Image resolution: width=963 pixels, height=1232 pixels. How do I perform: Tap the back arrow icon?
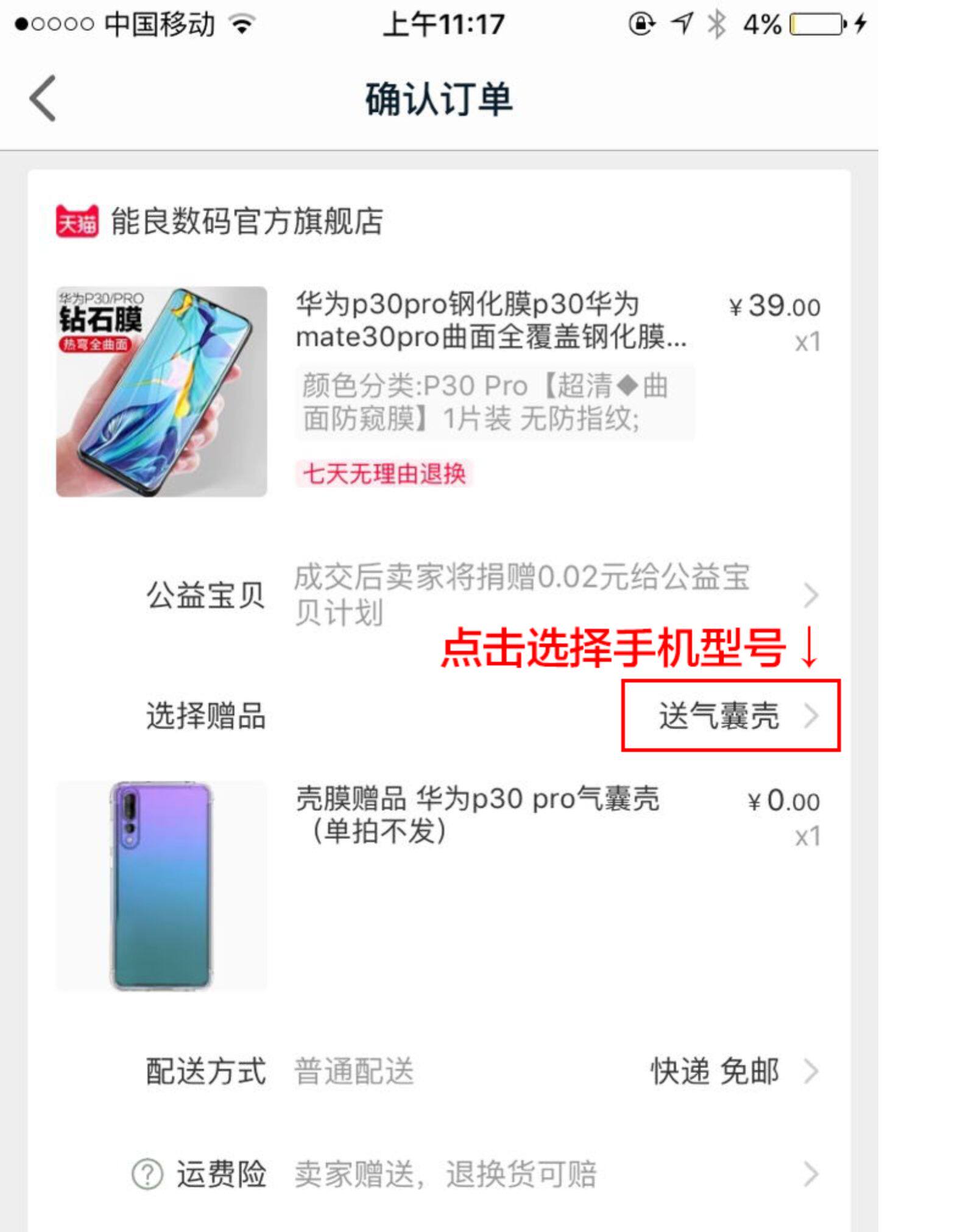coord(43,98)
